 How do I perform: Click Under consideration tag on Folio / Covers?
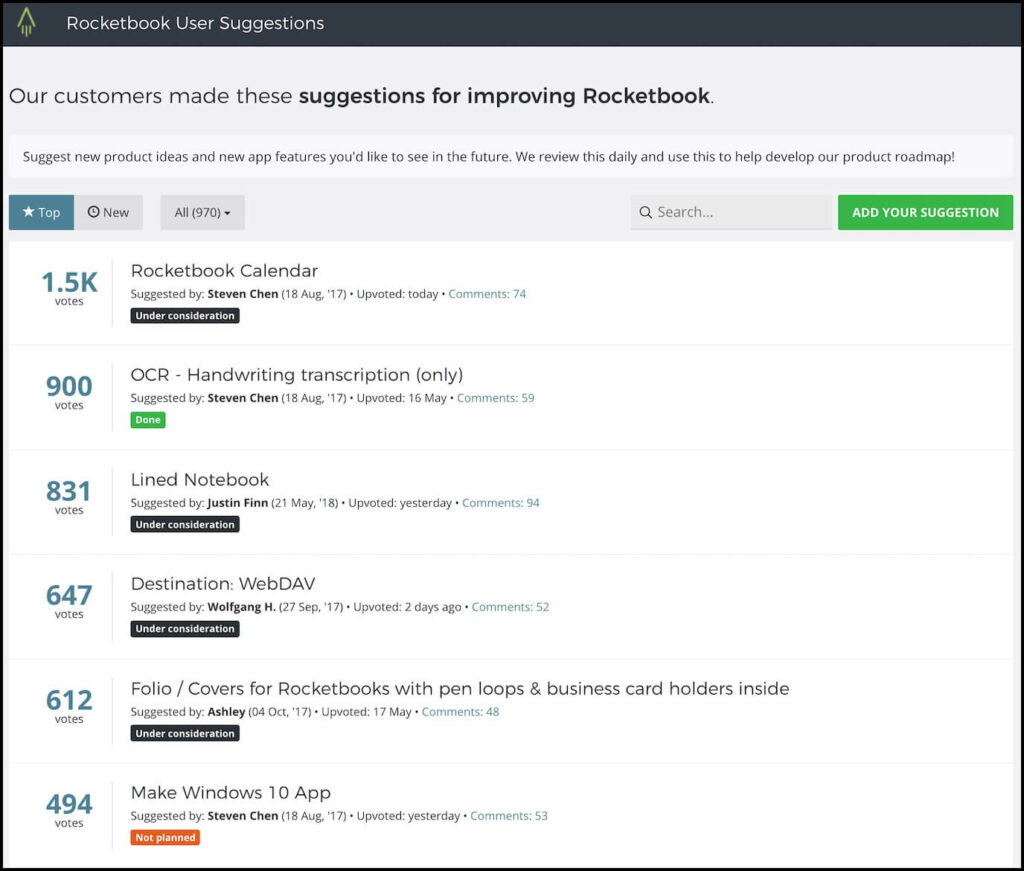click(185, 733)
